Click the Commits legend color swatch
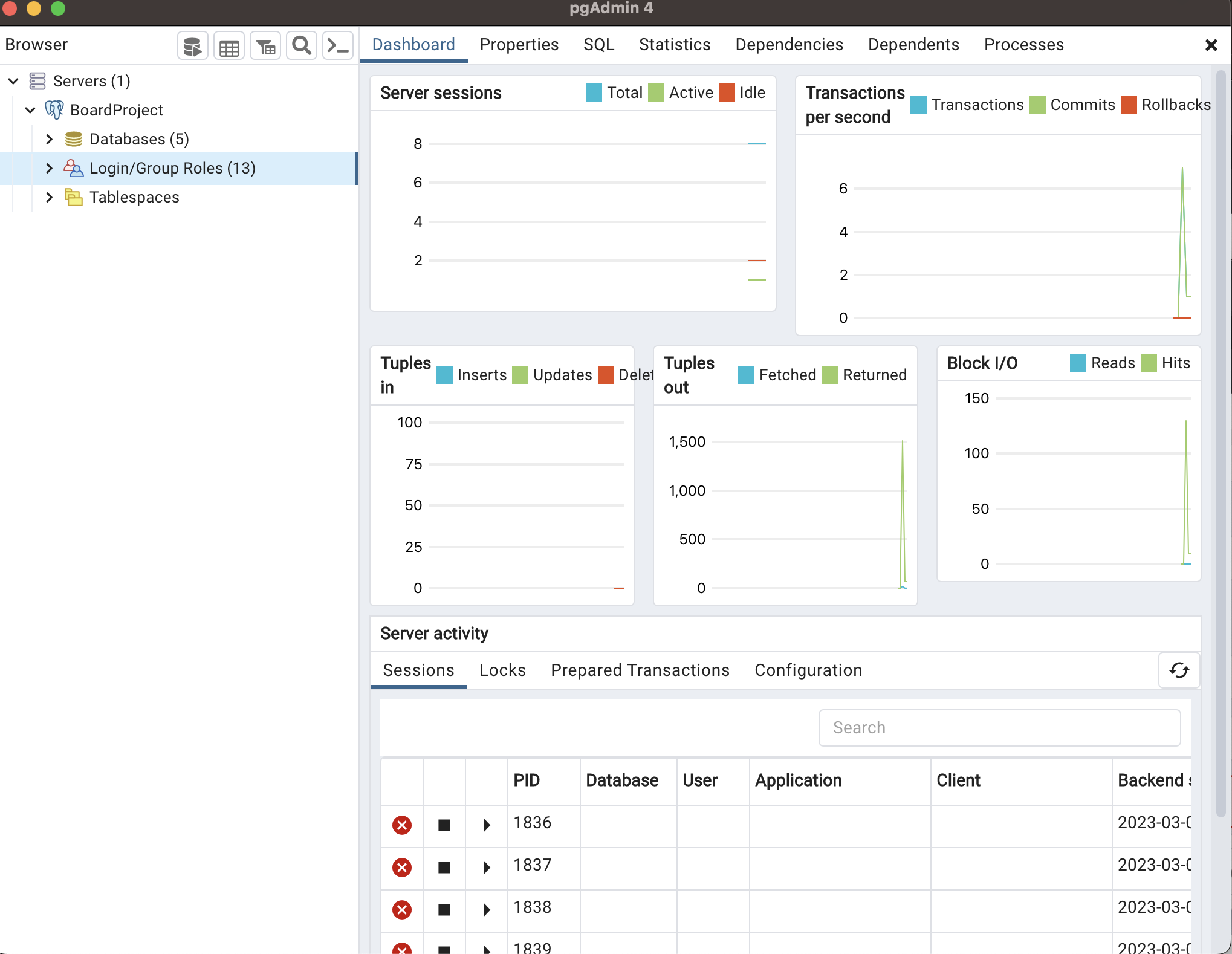This screenshot has height=954, width=1232. coord(1037,105)
